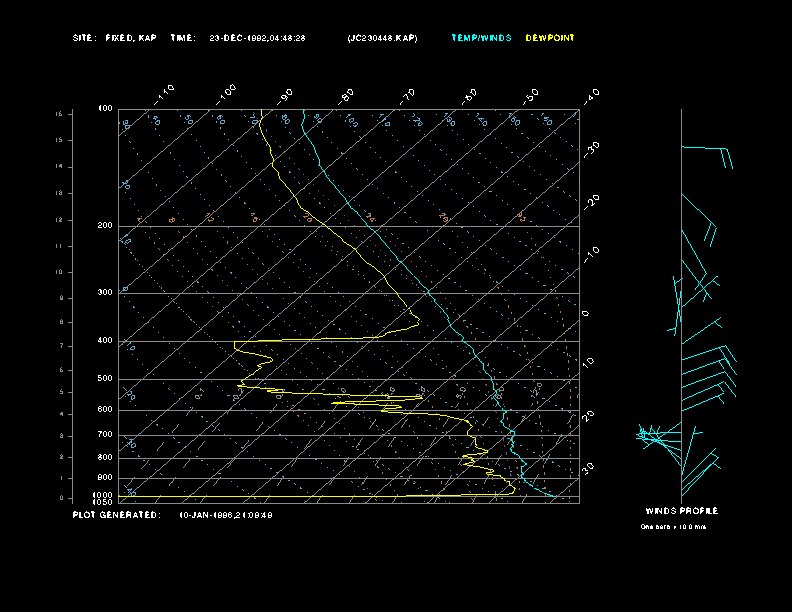Click the 1050 pressure level label
Screen dimensions: 792x612
point(103,502)
